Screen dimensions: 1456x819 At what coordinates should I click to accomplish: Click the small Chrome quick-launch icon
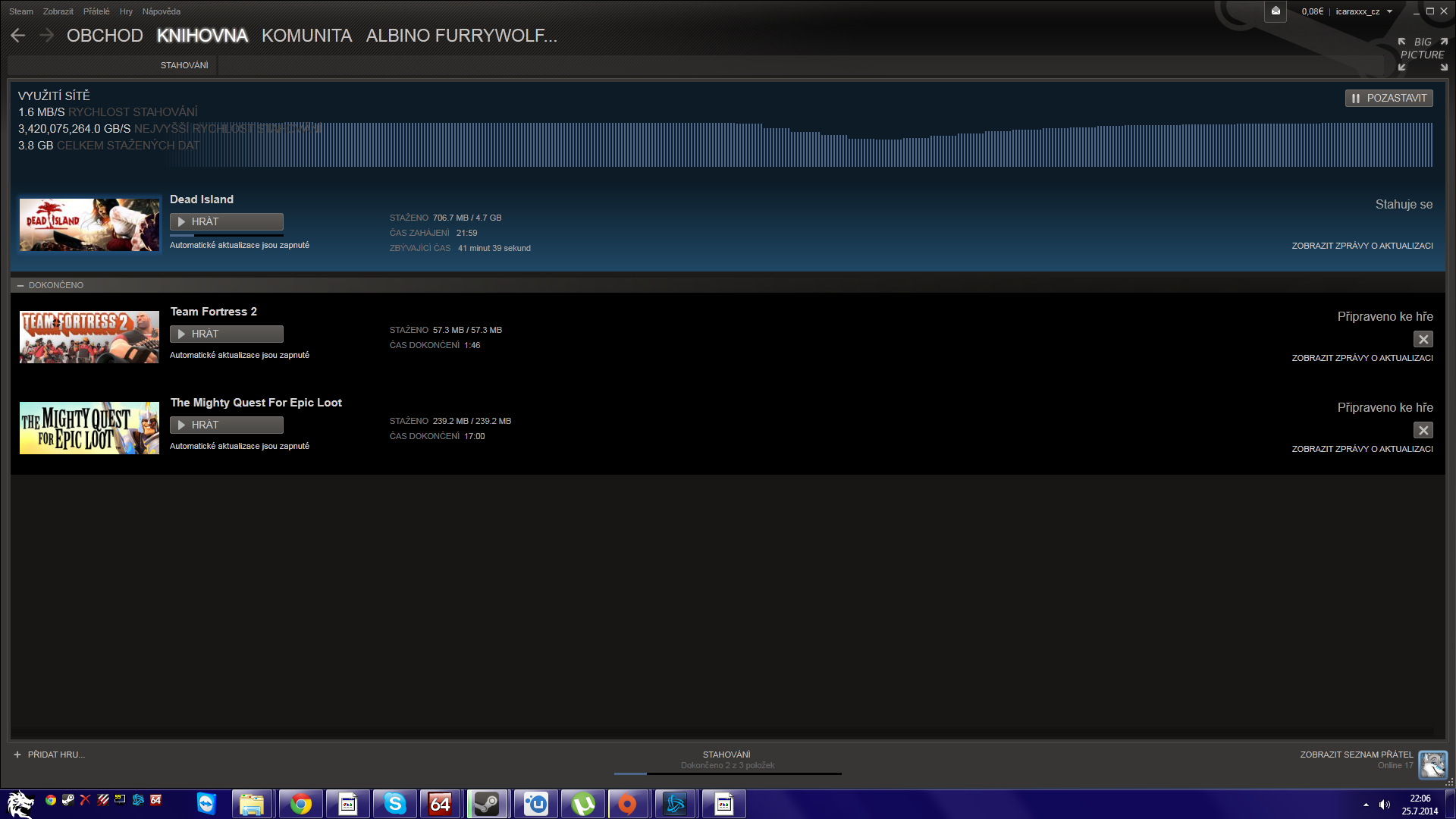51,800
